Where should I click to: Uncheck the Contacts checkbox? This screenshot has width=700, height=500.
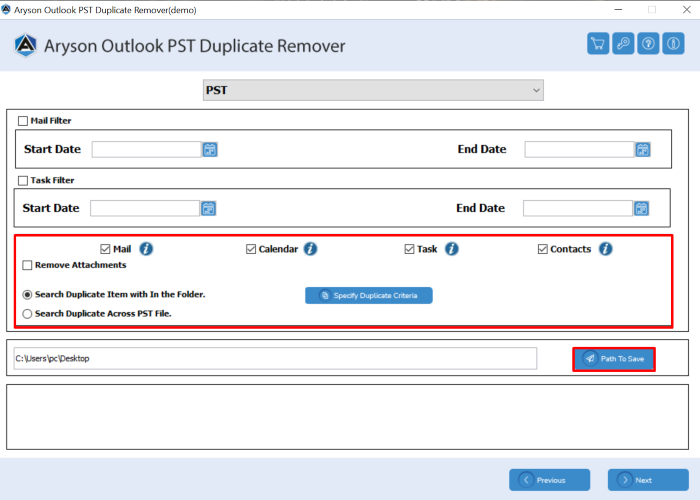[542, 249]
